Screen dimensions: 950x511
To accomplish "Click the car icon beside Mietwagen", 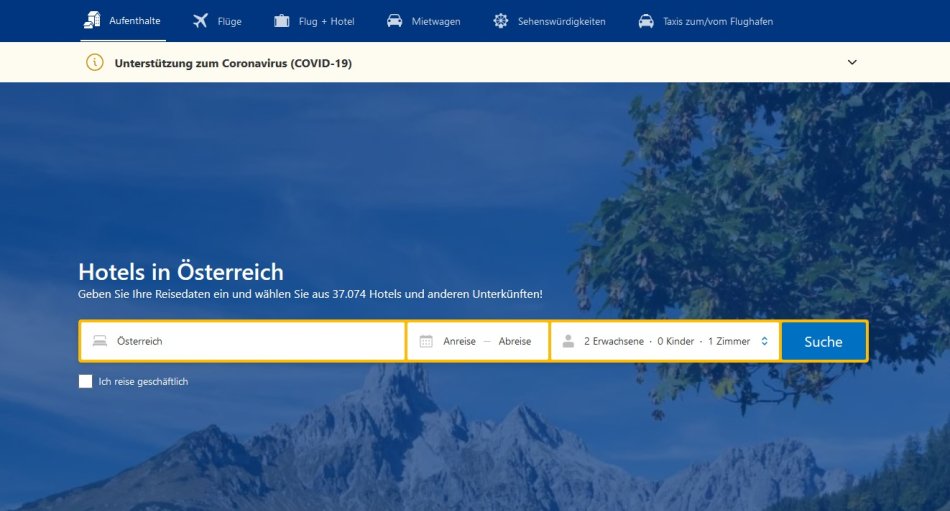I will click(x=394, y=21).
